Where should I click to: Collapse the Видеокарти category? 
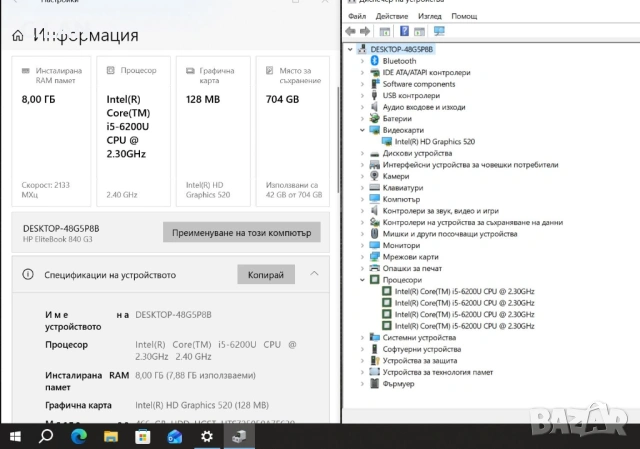[362, 130]
